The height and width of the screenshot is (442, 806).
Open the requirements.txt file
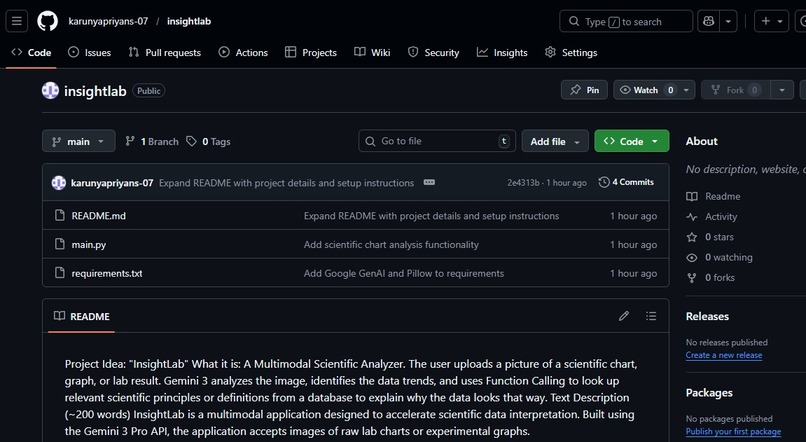[x=107, y=273]
